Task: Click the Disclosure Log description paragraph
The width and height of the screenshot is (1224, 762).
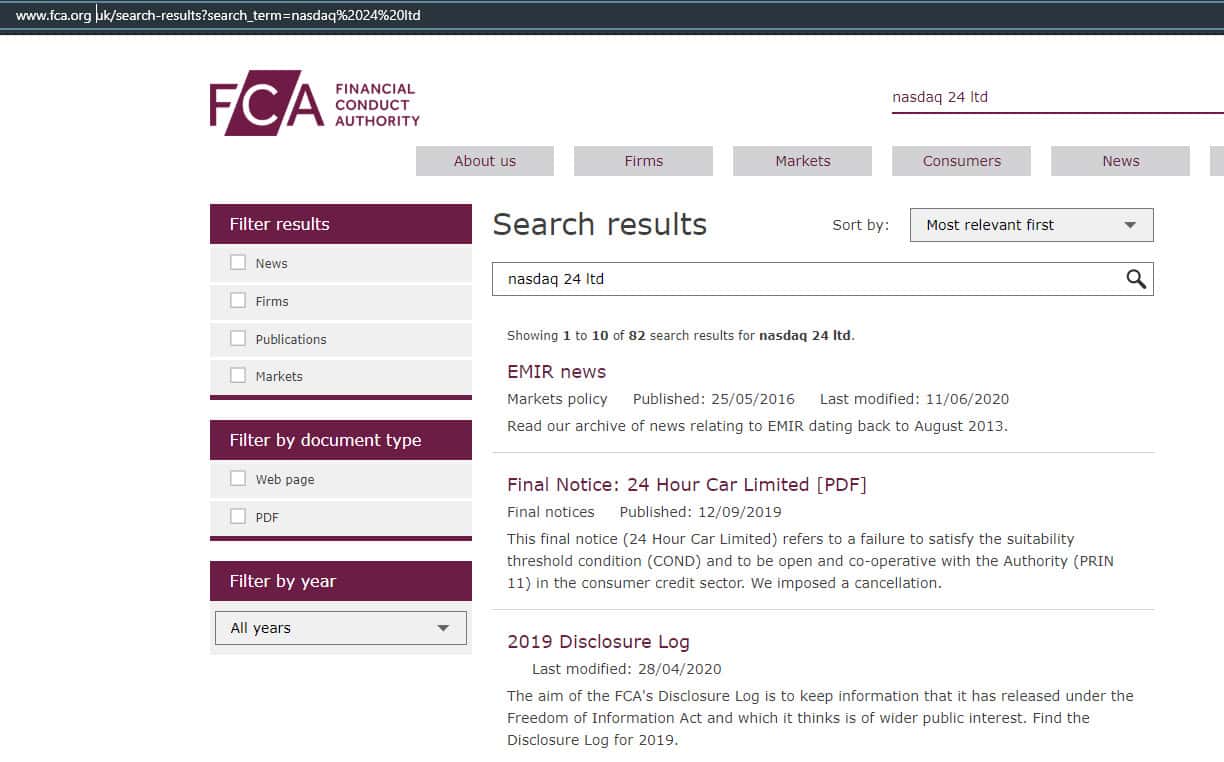Action: [x=820, y=718]
